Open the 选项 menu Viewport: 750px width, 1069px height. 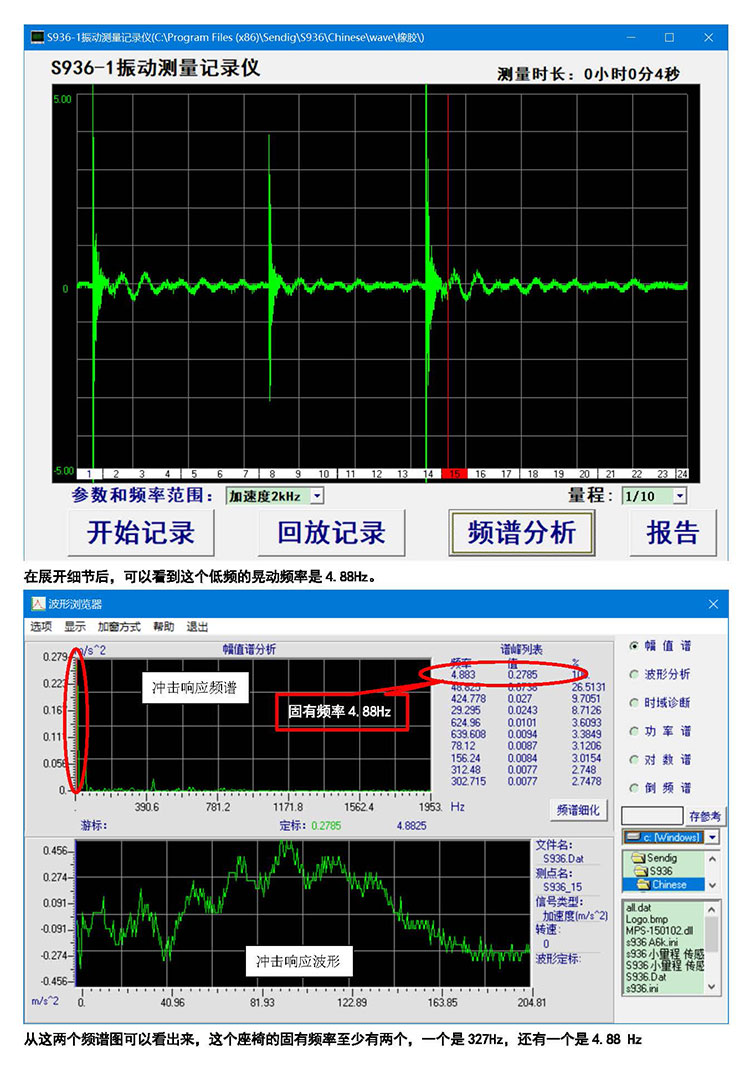pyautogui.click(x=41, y=627)
